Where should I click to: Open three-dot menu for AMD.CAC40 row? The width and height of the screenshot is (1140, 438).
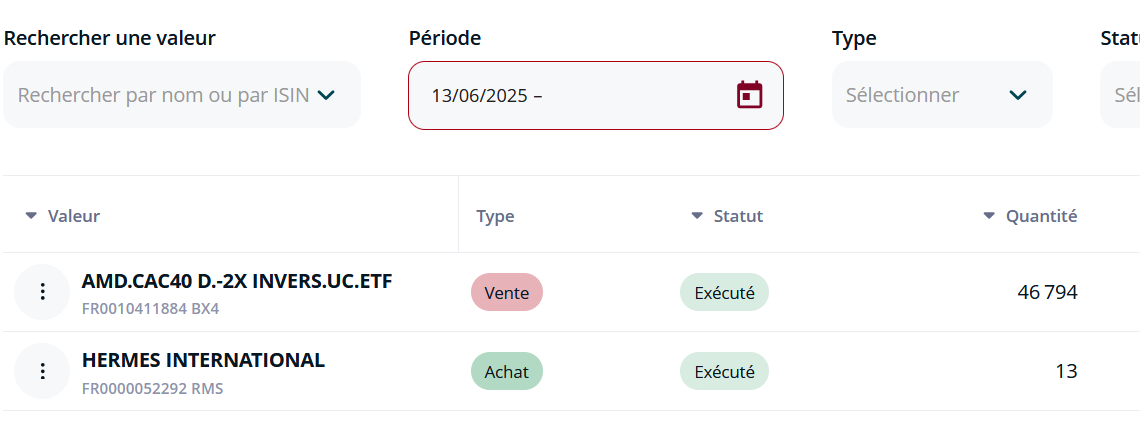(43, 292)
